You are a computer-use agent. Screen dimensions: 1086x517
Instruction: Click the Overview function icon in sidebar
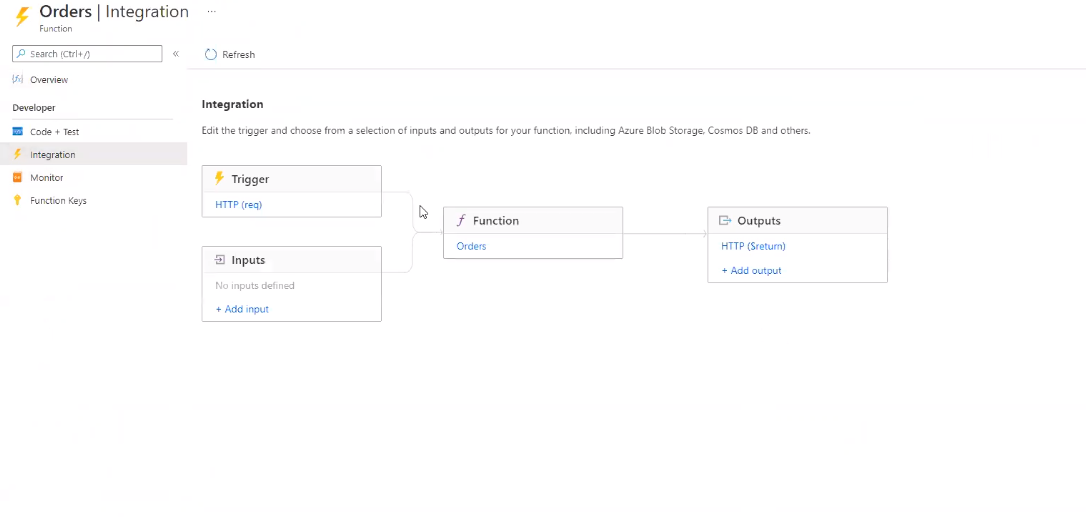coord(17,79)
